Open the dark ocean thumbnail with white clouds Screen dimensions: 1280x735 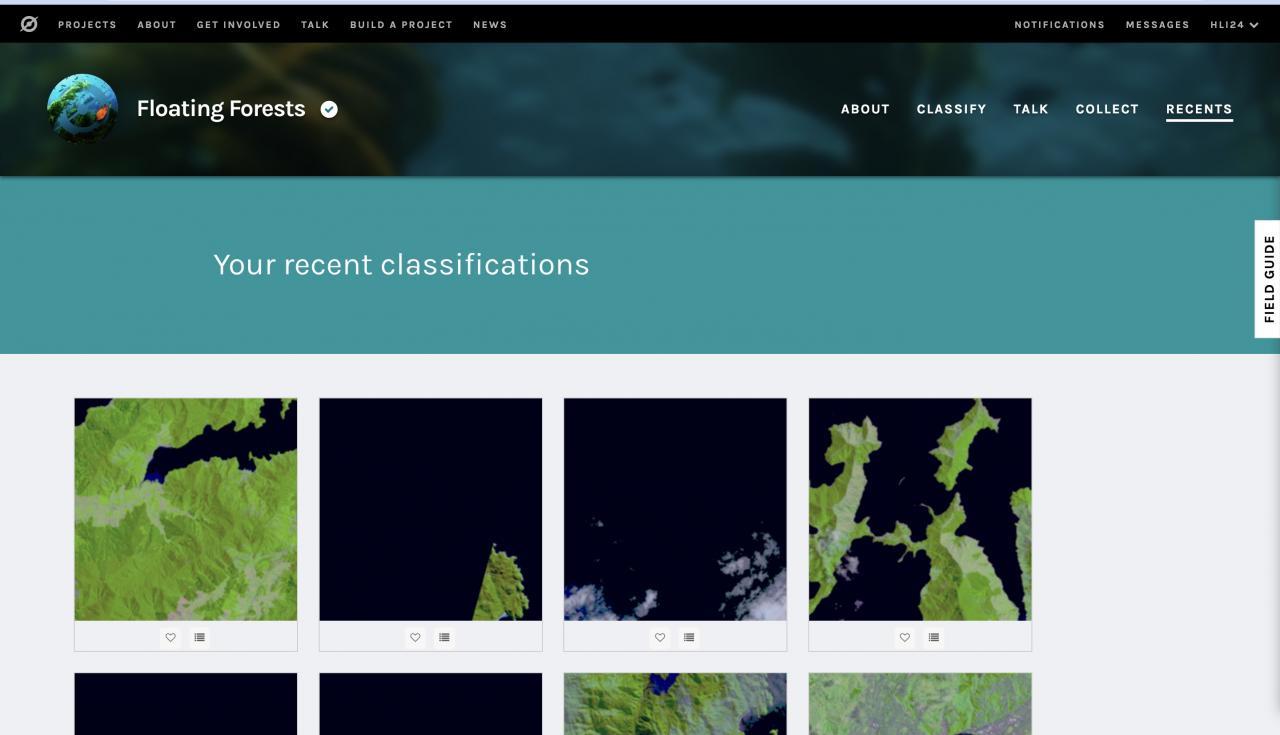coord(675,509)
